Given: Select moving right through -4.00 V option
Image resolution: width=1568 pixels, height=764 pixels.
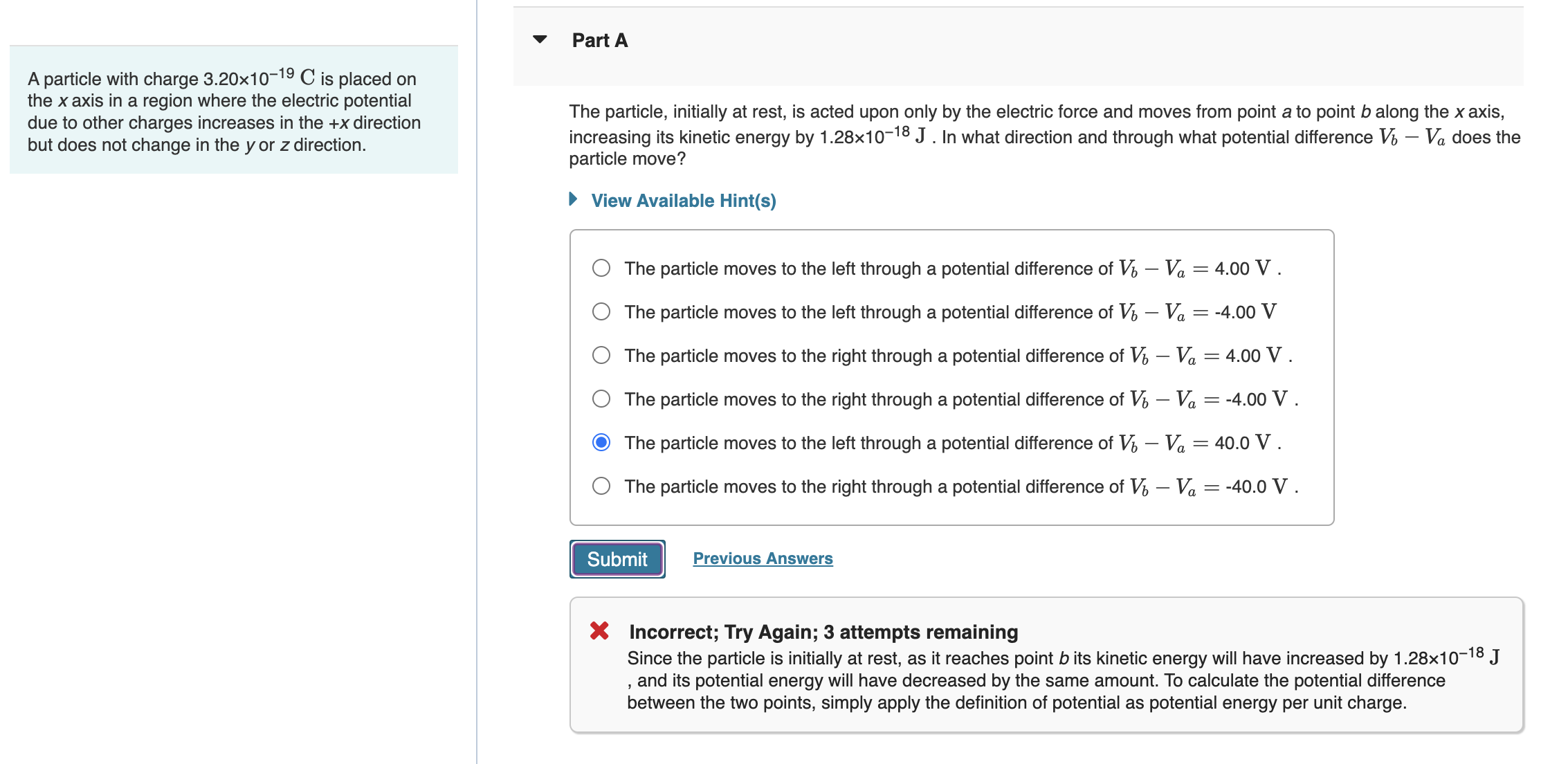Looking at the screenshot, I should 601,399.
